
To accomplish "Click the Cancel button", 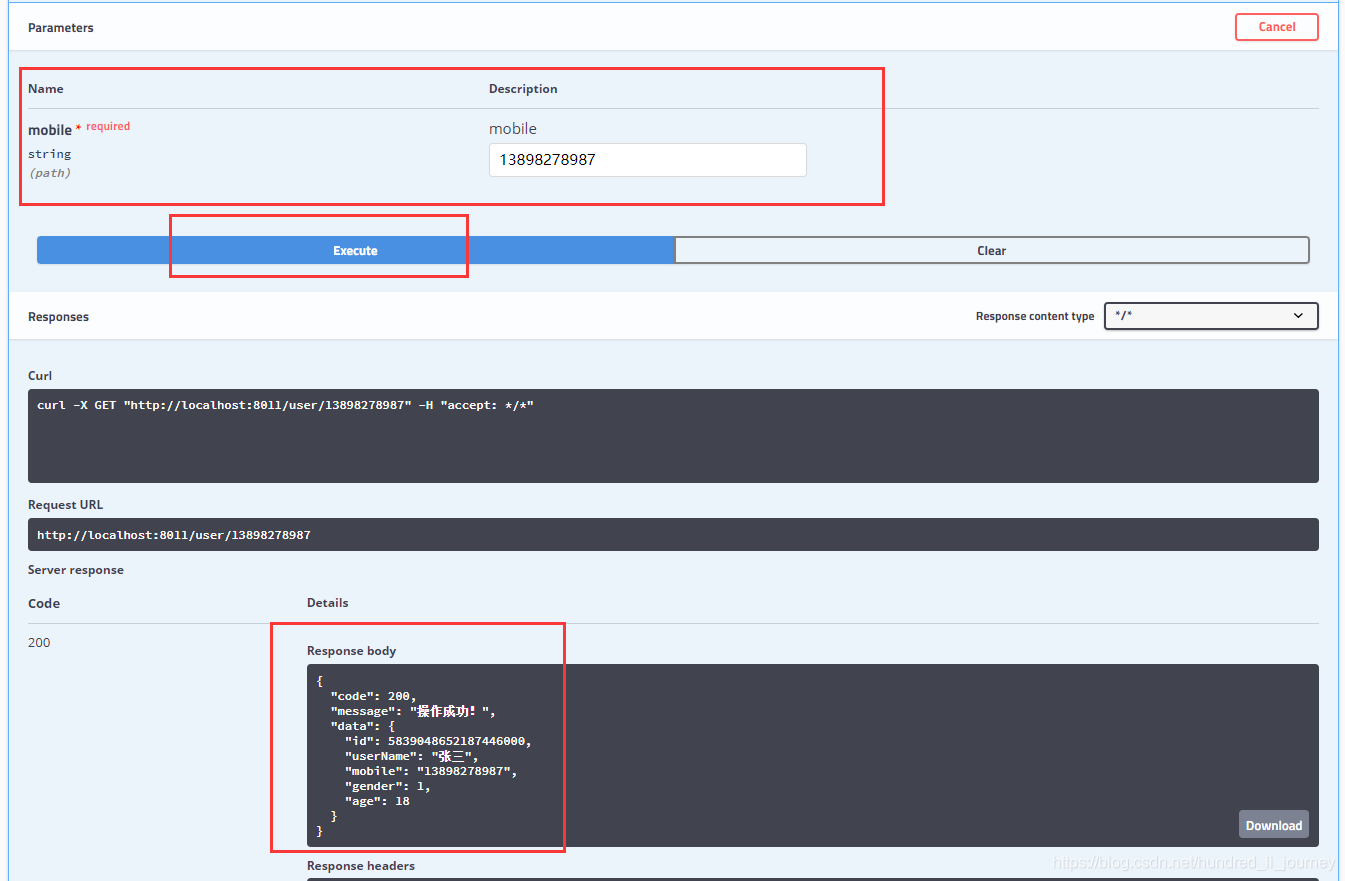I will (x=1276, y=27).
